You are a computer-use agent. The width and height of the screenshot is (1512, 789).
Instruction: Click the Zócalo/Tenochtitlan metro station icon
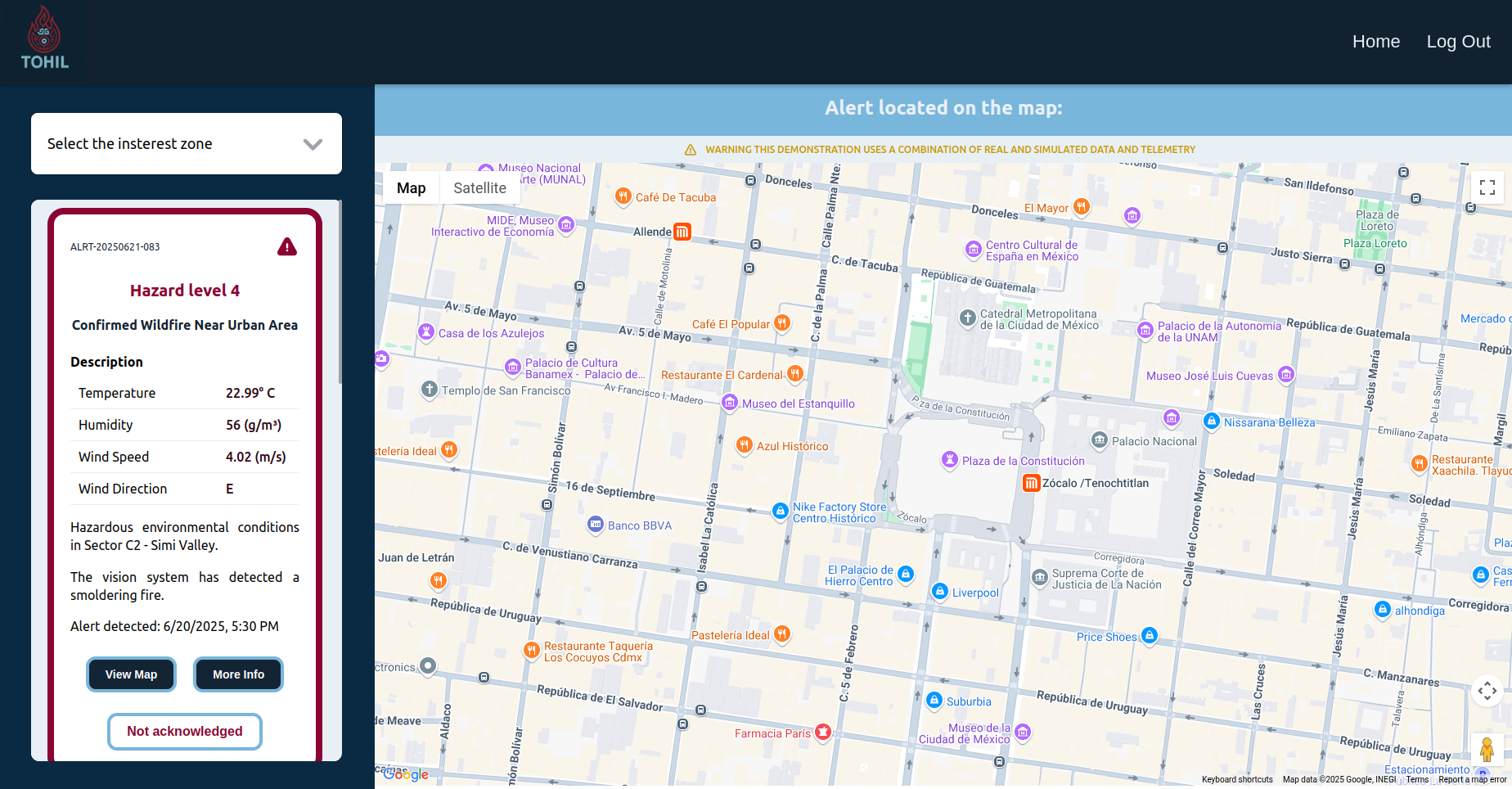coord(1032,483)
